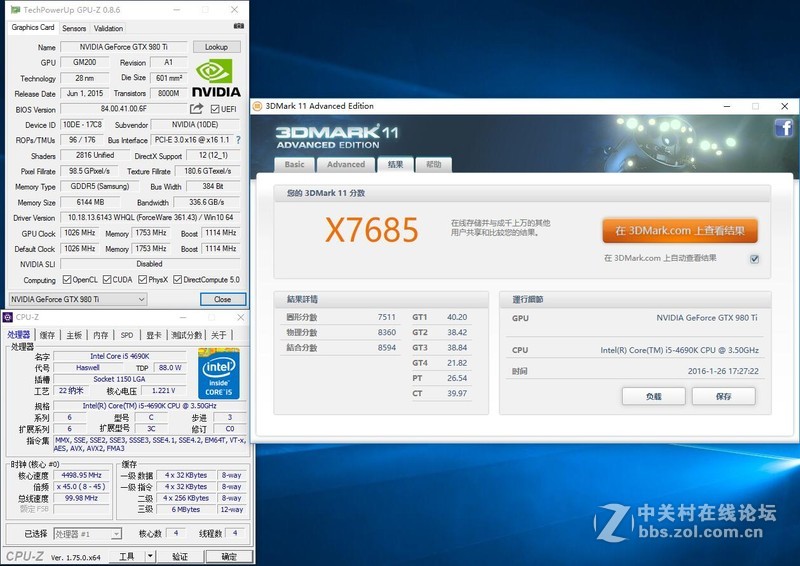This screenshot has height=566, width=800.
Task: Toggle the CUDA checkbox
Action: [x=107, y=280]
